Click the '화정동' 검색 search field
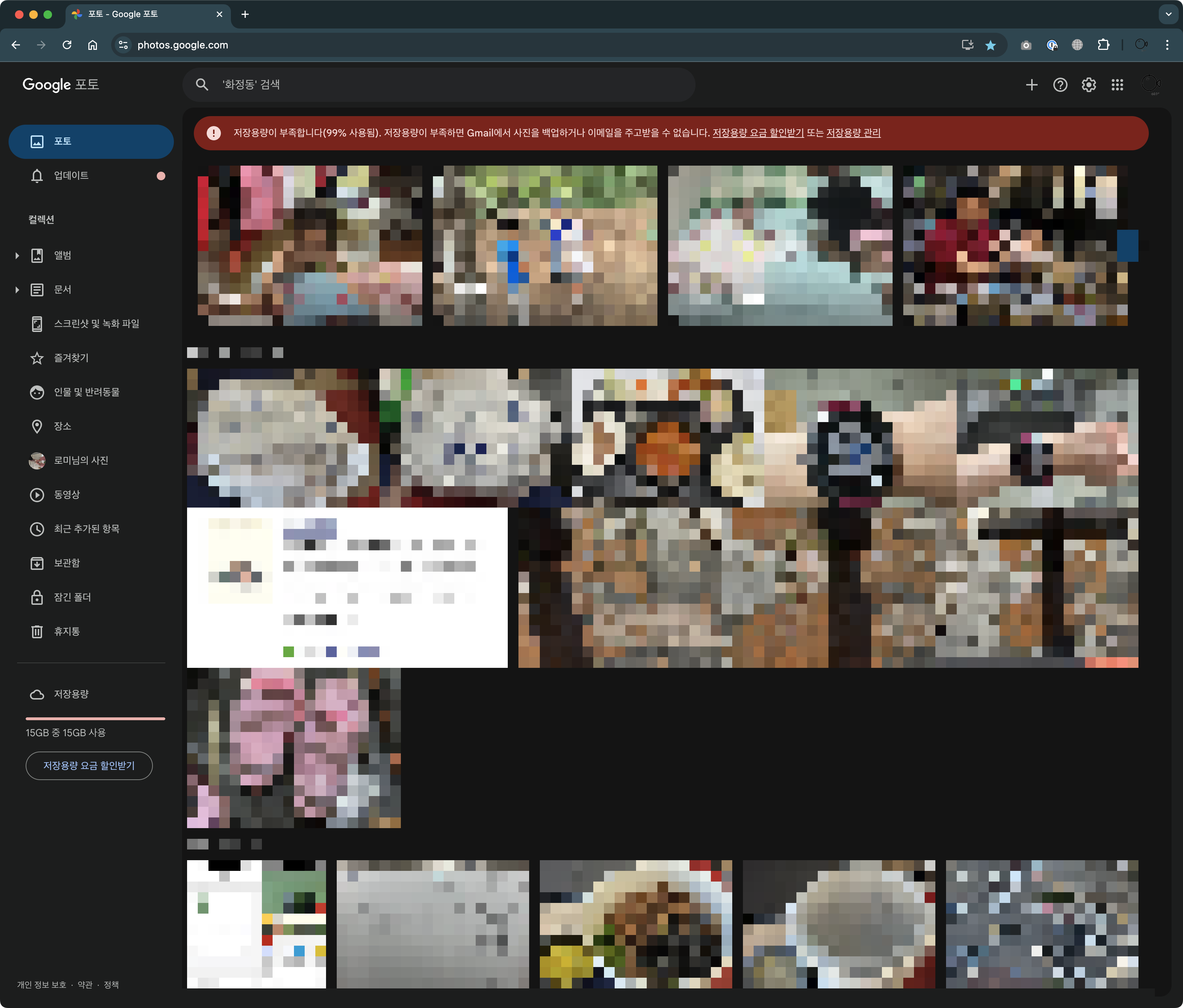The image size is (1183, 1008). tap(439, 85)
